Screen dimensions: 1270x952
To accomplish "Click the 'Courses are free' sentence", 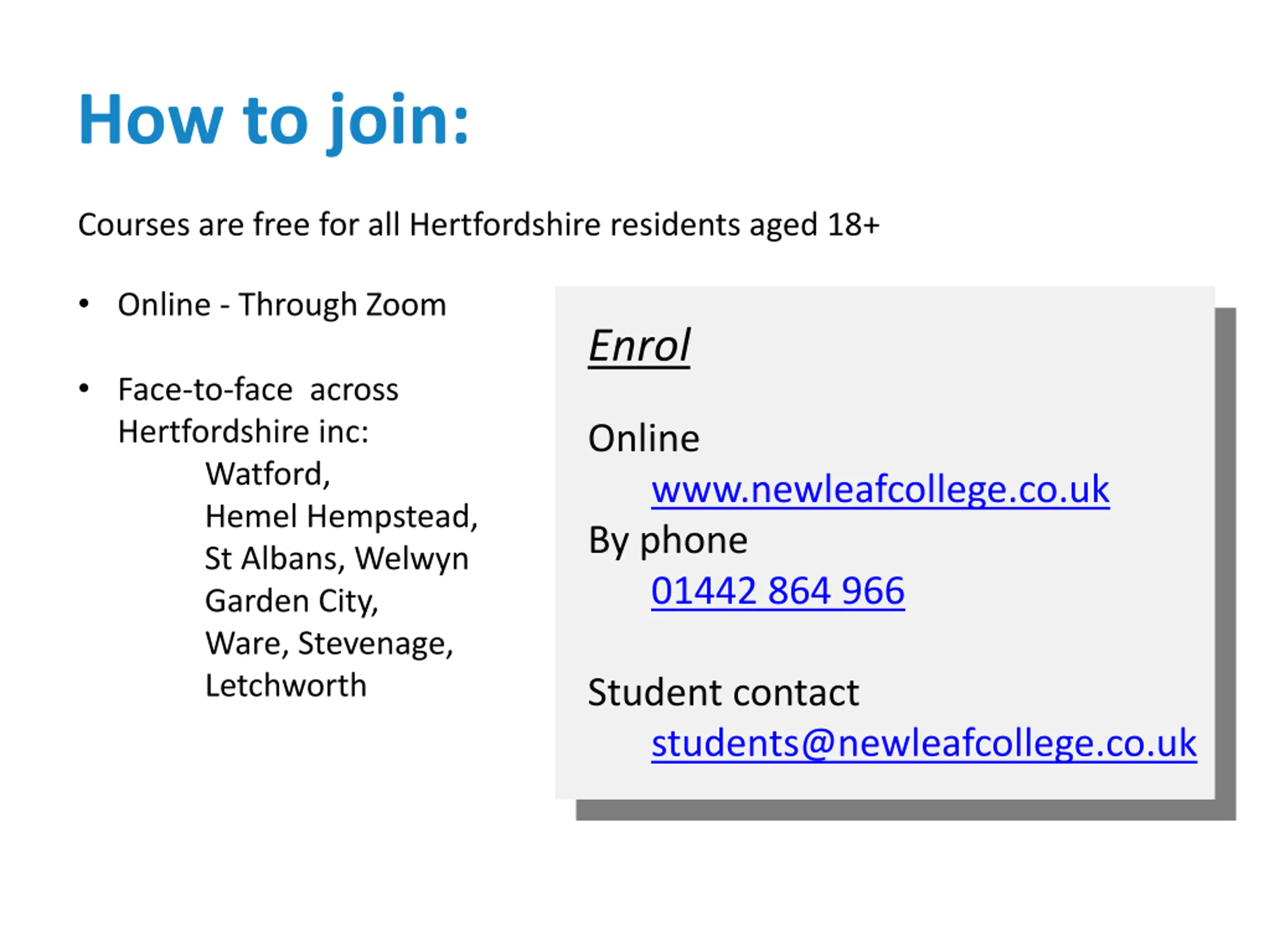I will tap(478, 225).
